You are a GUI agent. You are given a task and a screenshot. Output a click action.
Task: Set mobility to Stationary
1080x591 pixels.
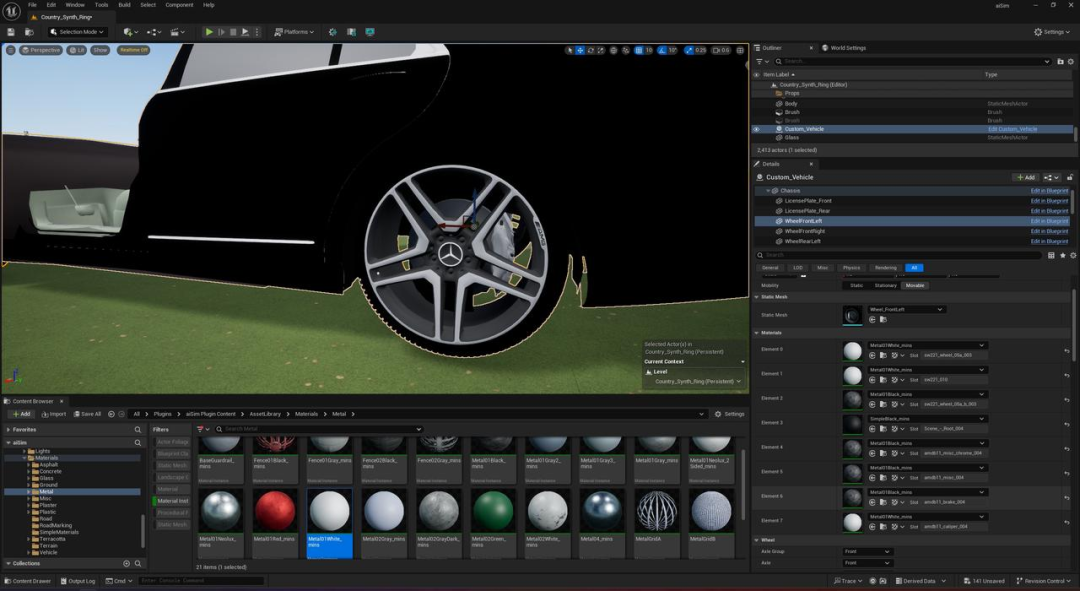[885, 285]
